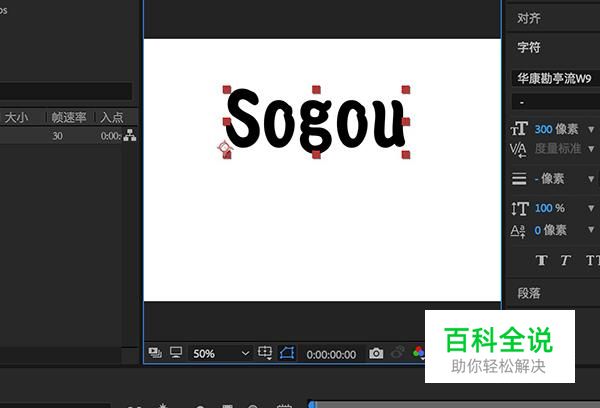
Task: Click the right-middle red handle of Sogou
Action: click(x=406, y=122)
